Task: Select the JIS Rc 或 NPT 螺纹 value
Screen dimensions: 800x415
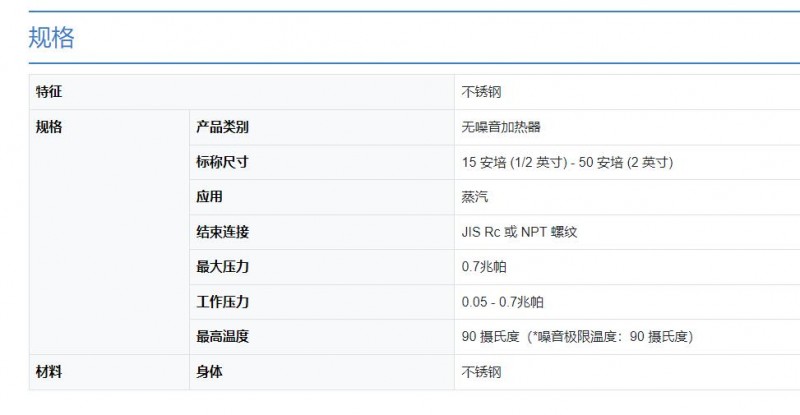Action: [519, 232]
